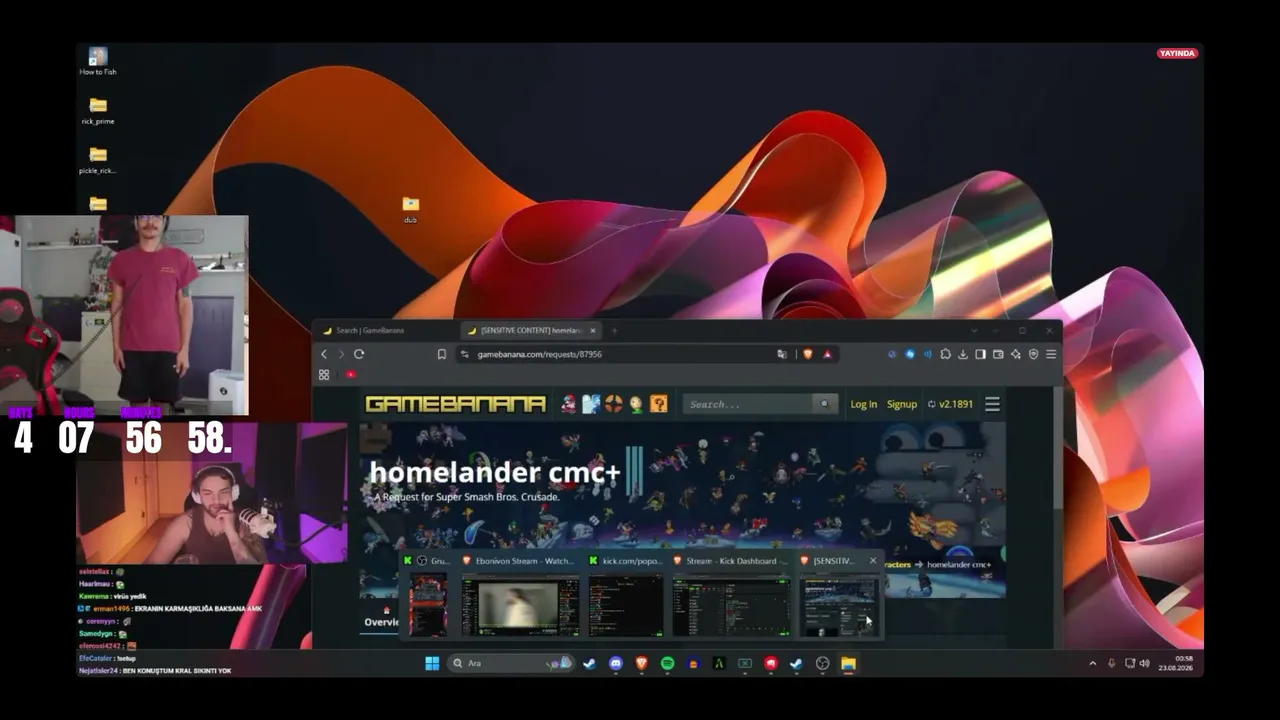Click the Signup link
The height and width of the screenshot is (720, 1280).
click(x=901, y=404)
